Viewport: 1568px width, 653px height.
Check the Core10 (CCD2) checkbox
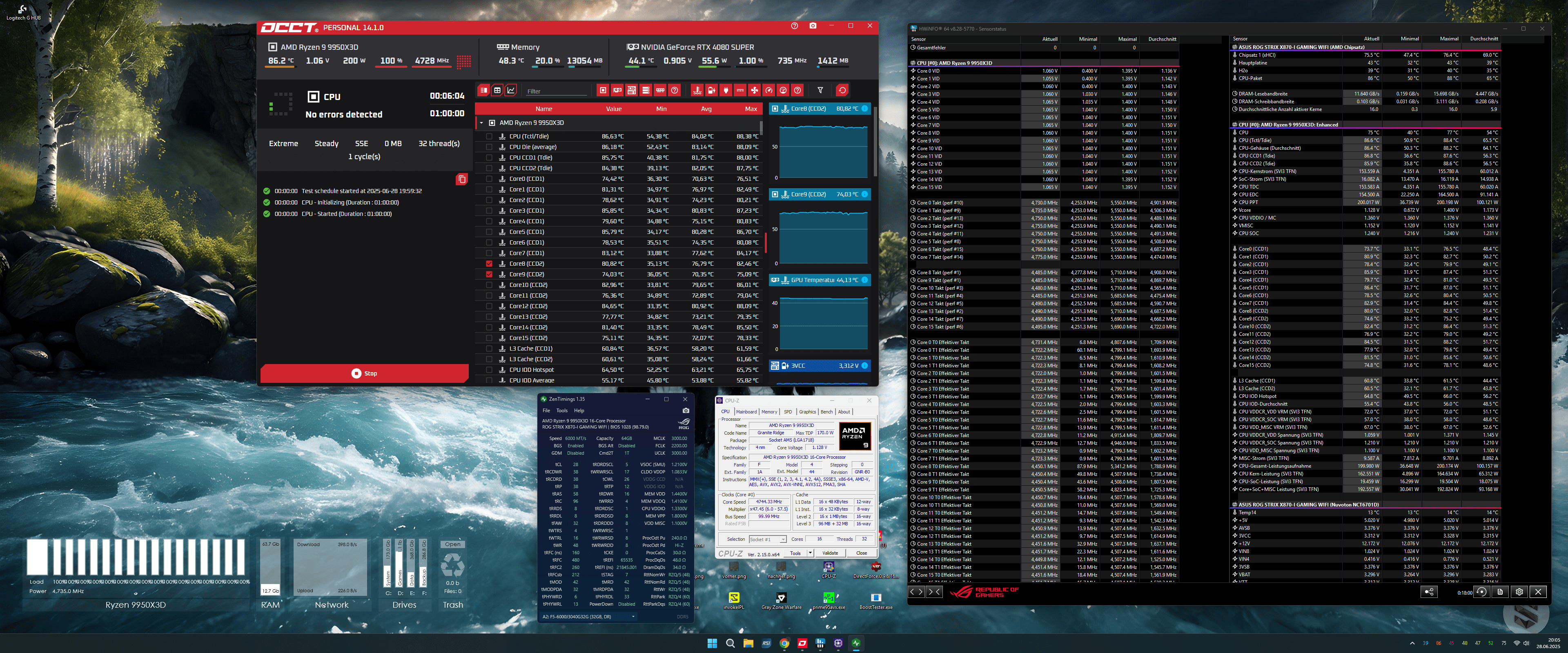click(x=489, y=285)
